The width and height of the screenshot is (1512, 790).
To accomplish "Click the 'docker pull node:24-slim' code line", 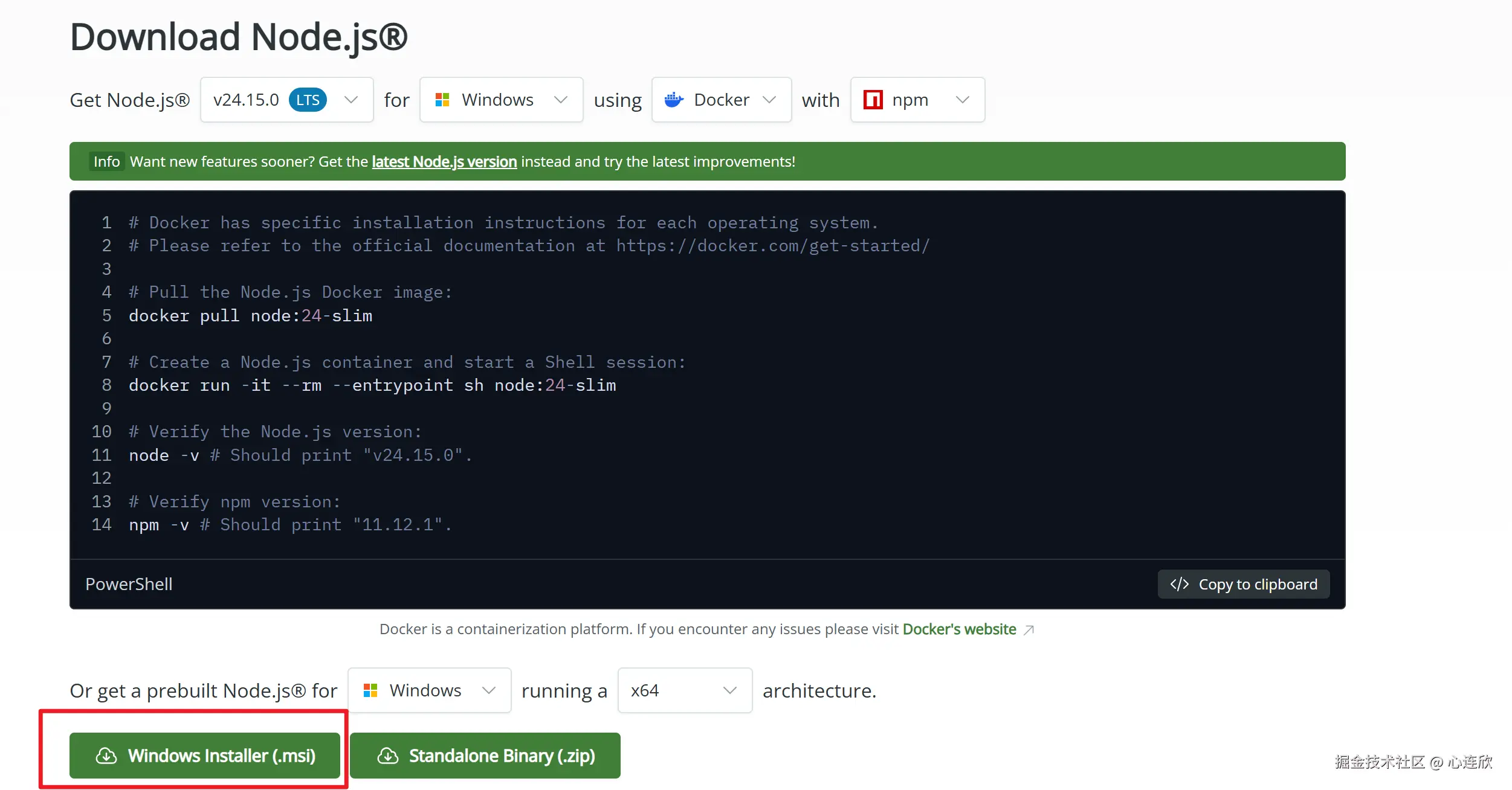I will [x=251, y=316].
